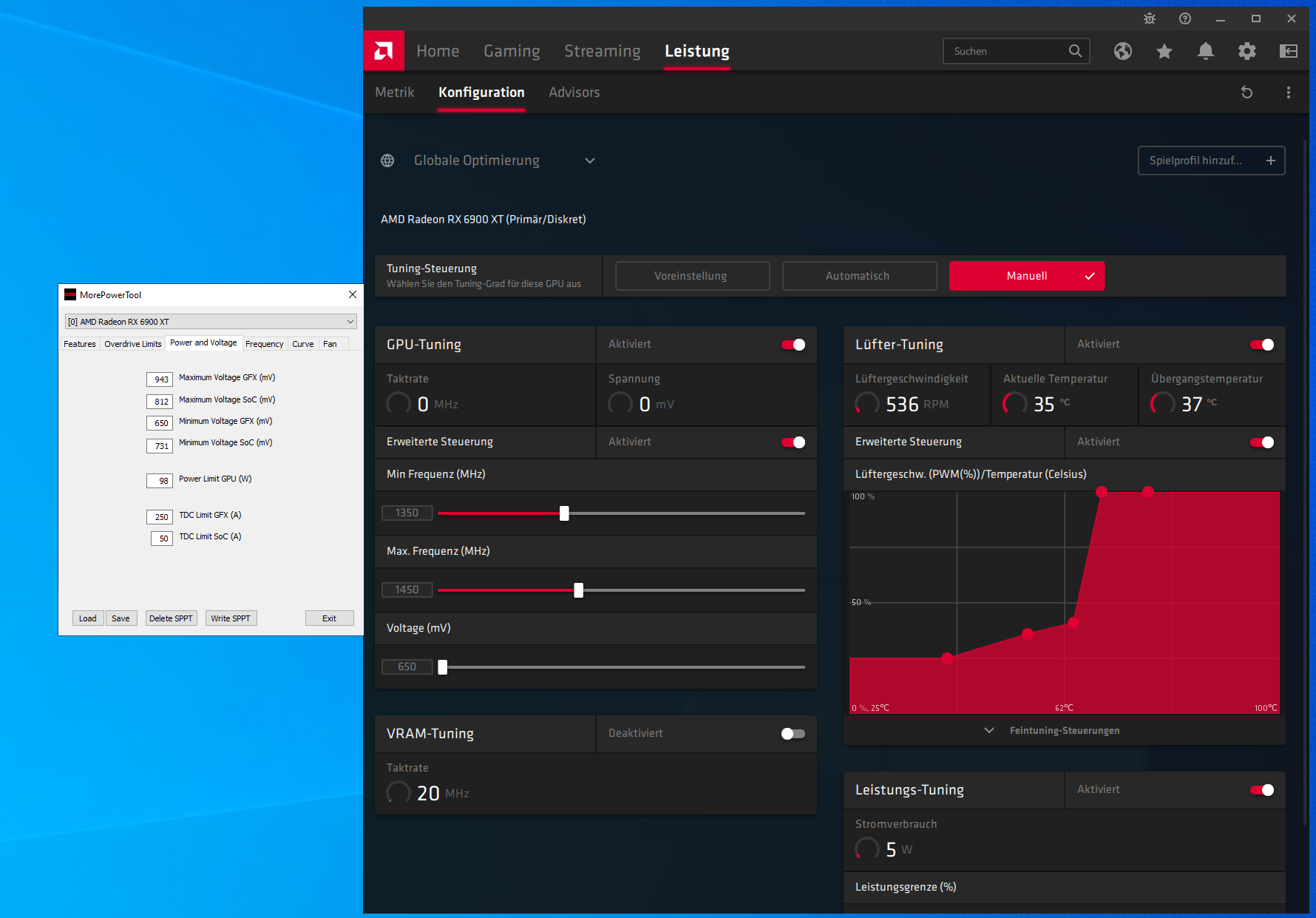Enable the VRAM-Tuning toggle

793,734
